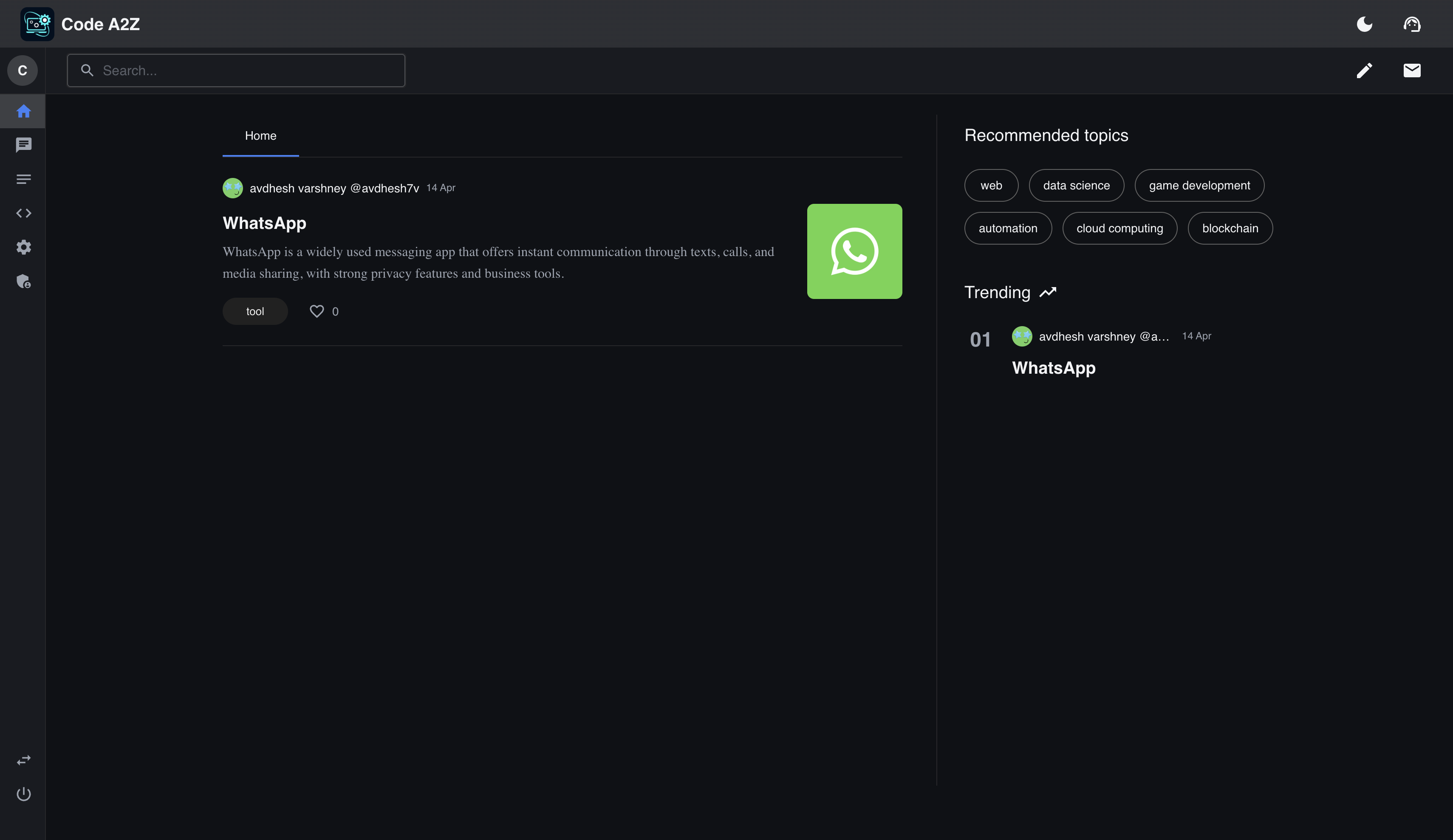
Task: Open the chat messages sidebar icon
Action: [x=23, y=145]
